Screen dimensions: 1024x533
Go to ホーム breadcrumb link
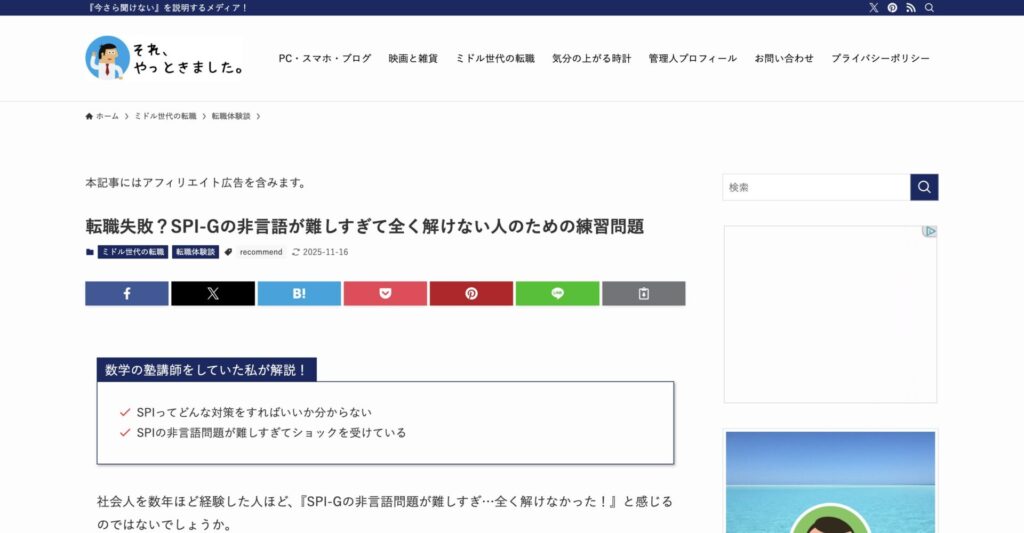[107, 116]
